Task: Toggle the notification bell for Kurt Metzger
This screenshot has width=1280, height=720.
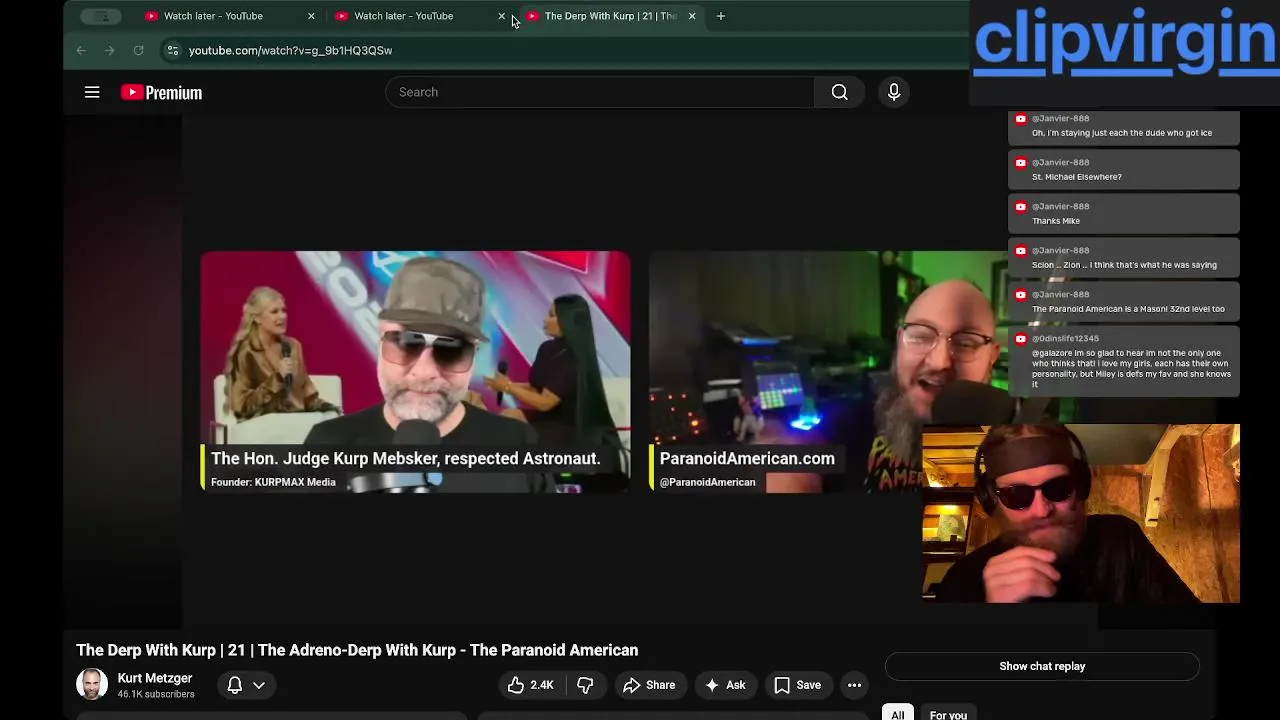Action: tap(234, 685)
